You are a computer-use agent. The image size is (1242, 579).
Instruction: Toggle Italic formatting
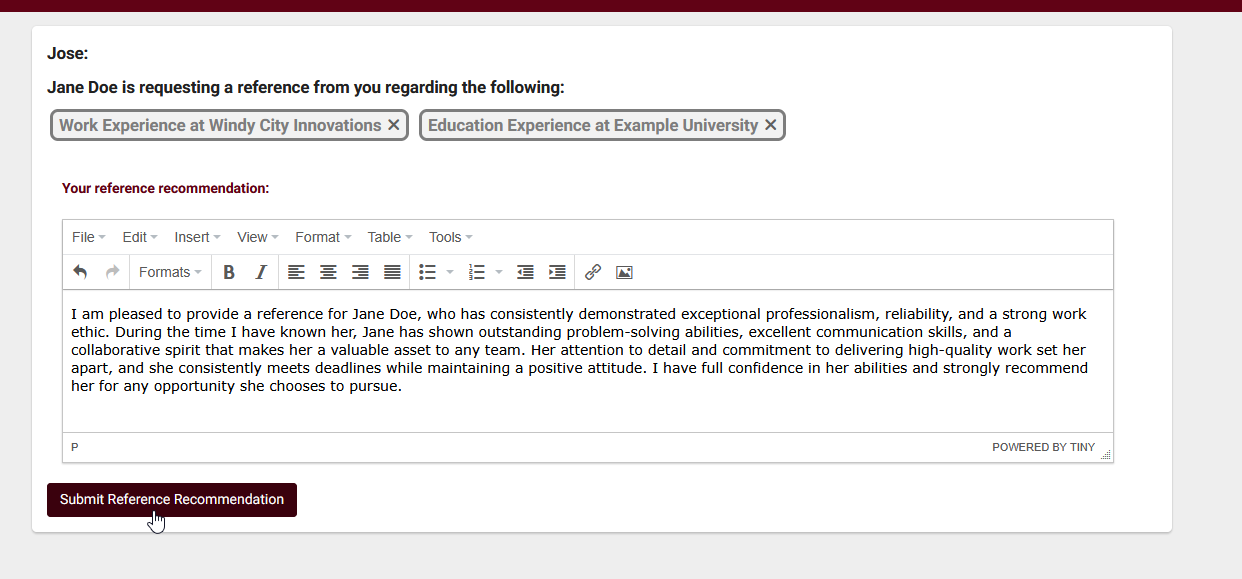(261, 272)
